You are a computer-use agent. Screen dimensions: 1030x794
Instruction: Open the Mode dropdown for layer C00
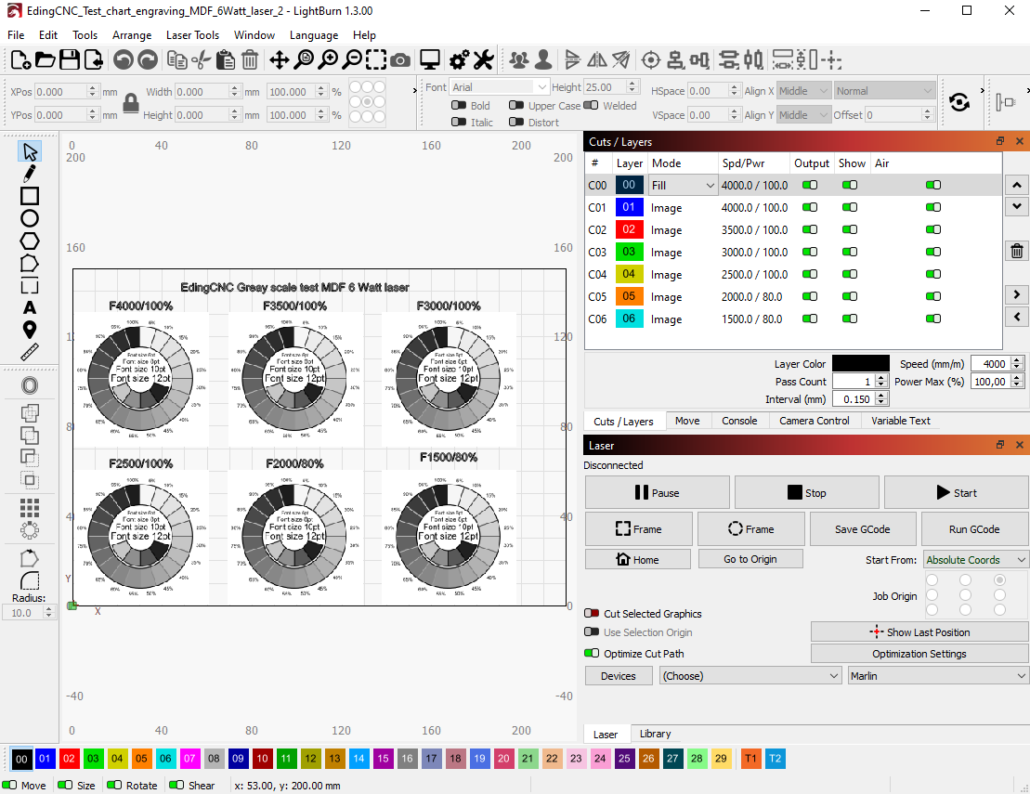point(684,185)
